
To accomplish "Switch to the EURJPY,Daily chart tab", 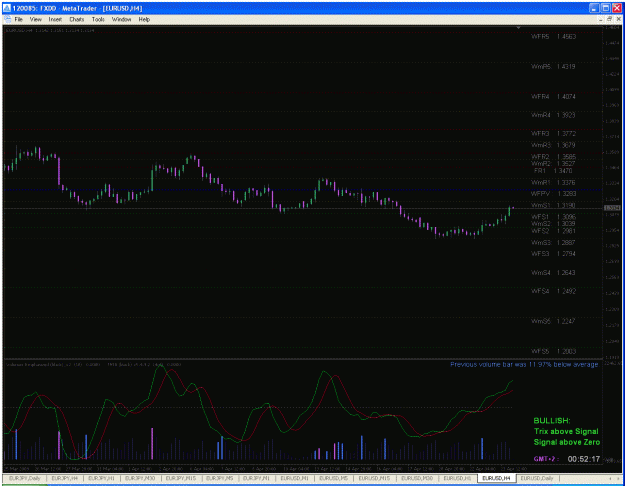I will 25,478.
